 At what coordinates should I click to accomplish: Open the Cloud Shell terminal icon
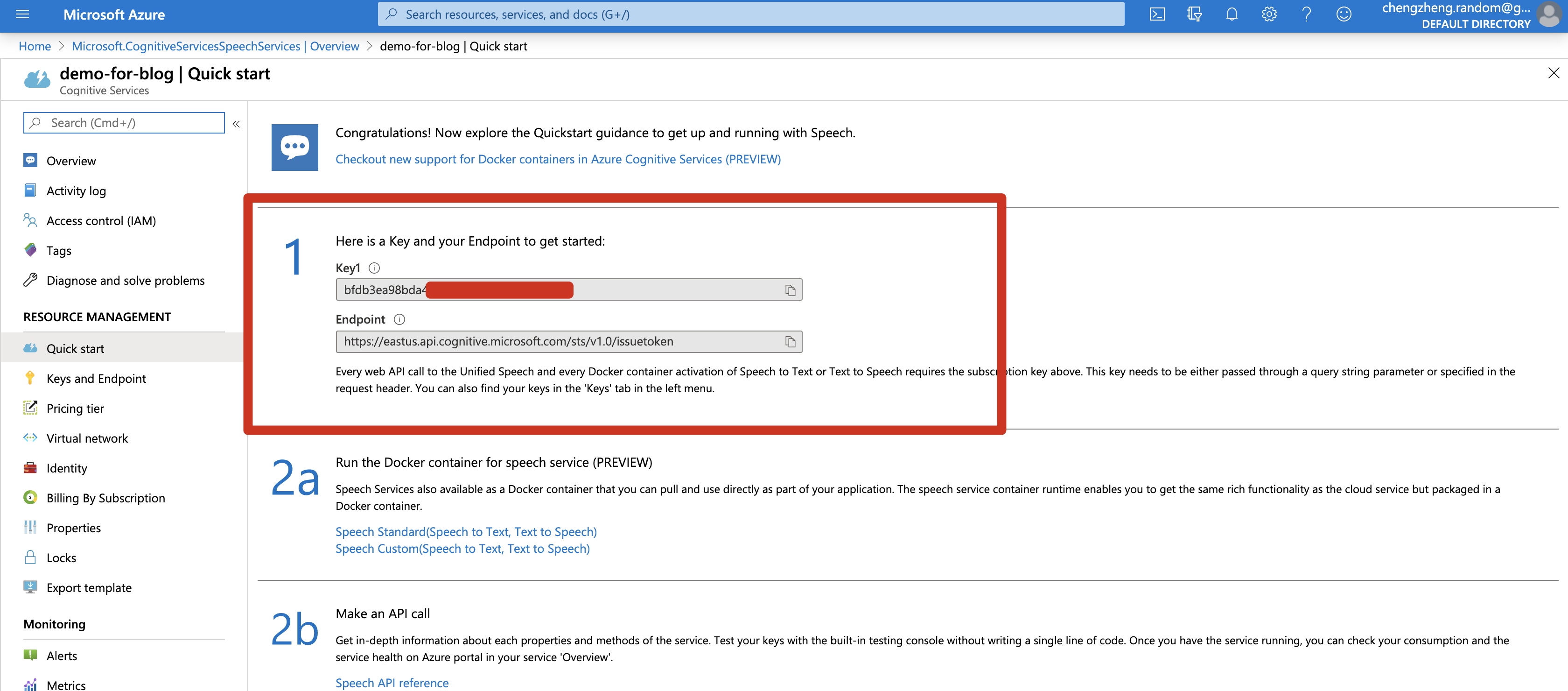[x=1156, y=14]
